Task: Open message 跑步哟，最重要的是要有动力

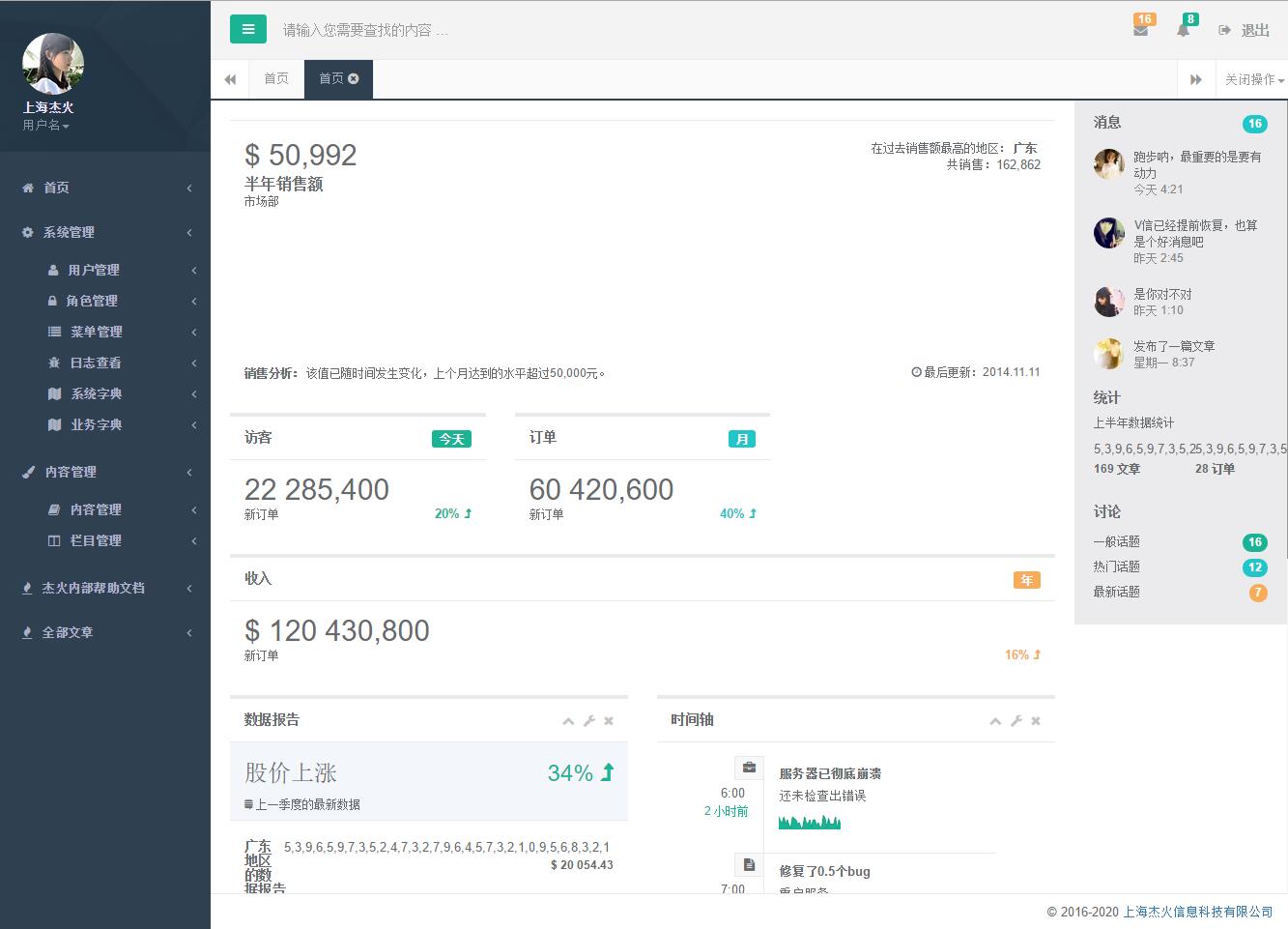Action: pyautogui.click(x=1197, y=164)
